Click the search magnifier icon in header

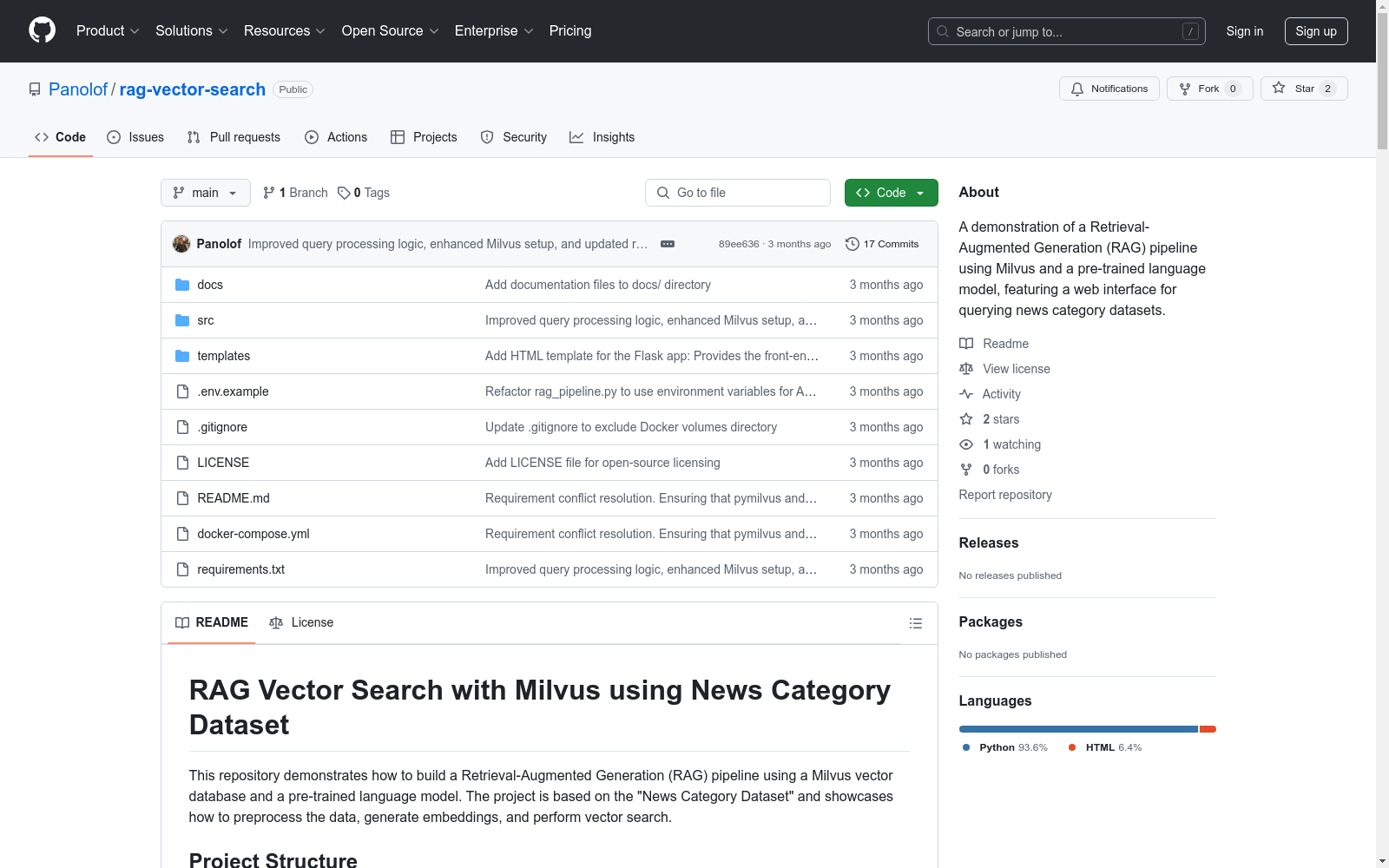point(943,31)
